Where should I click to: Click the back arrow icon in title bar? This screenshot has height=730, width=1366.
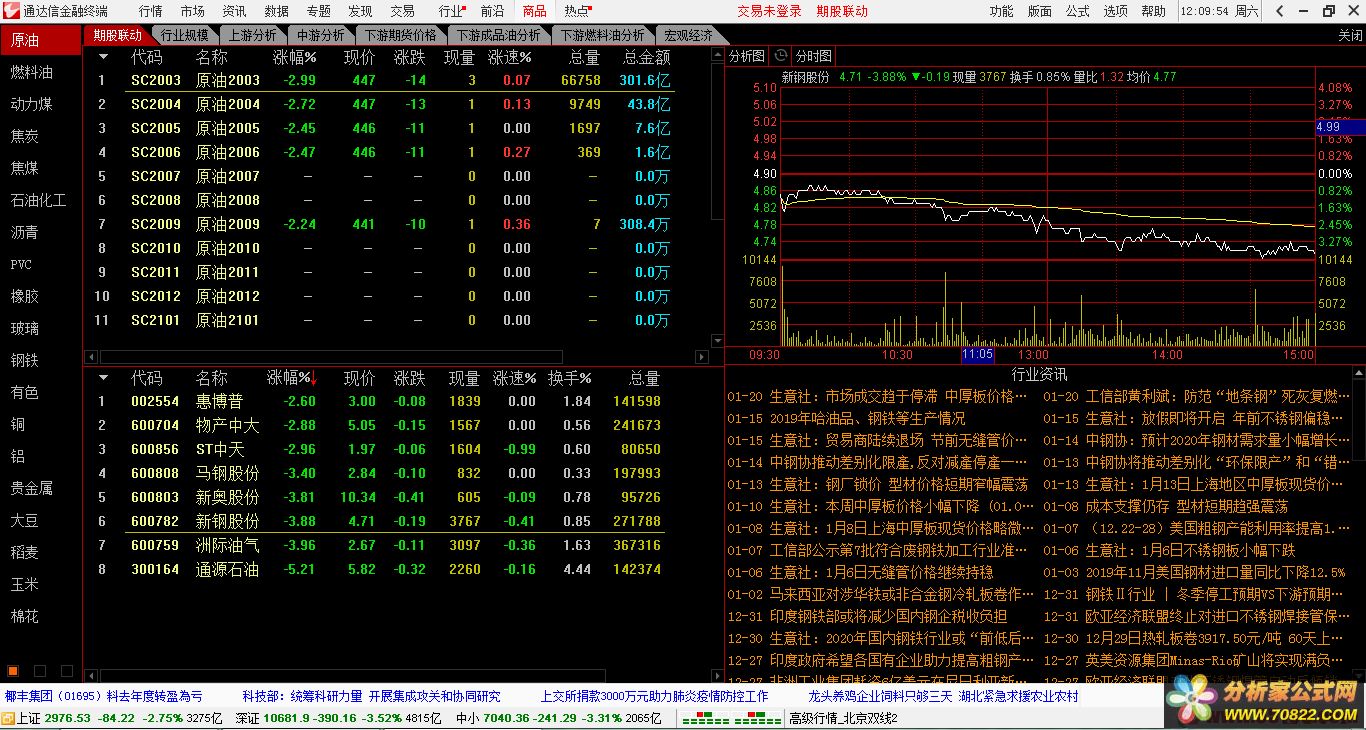point(1279,11)
